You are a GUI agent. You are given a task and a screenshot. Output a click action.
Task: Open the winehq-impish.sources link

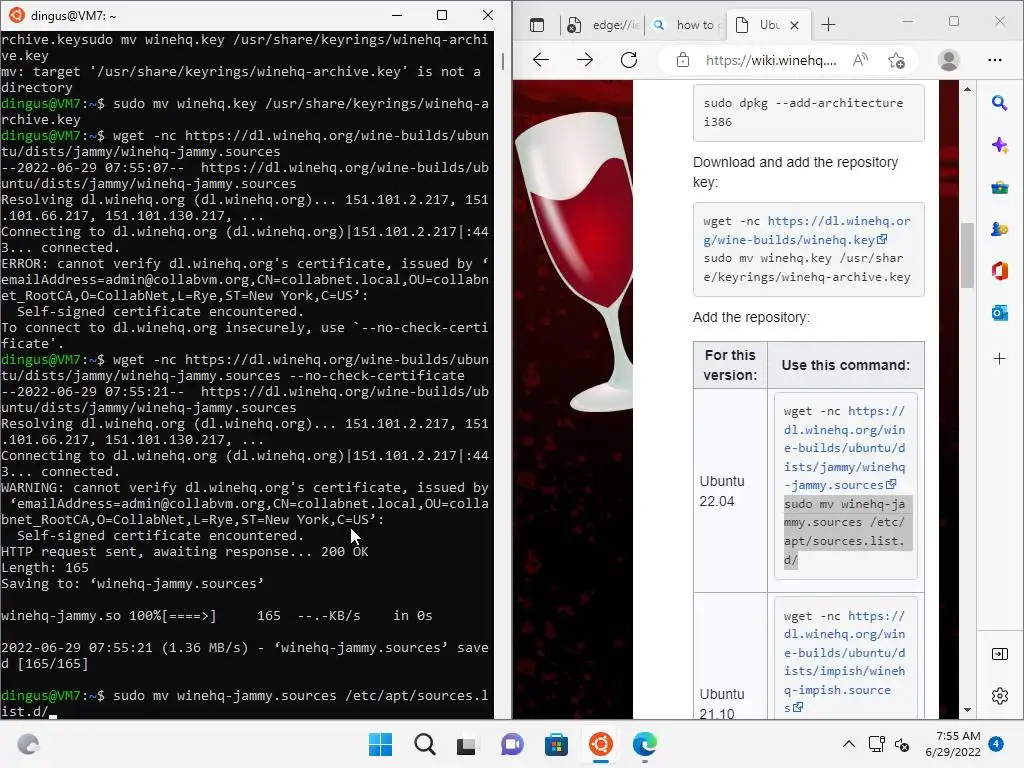click(x=844, y=662)
